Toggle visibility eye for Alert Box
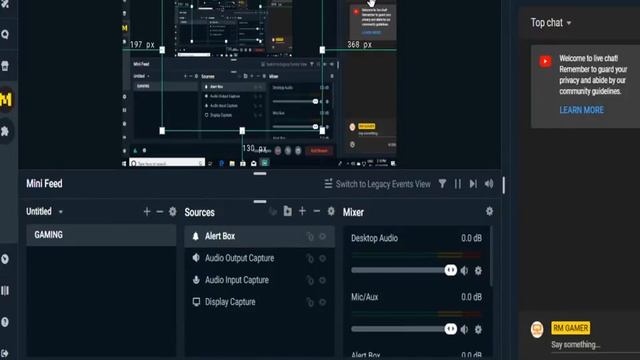 323,236
